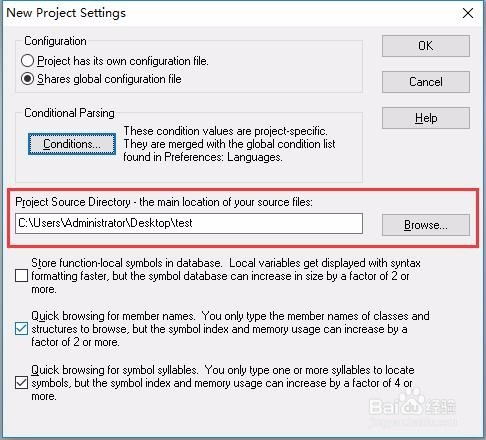Image resolution: width=486 pixels, height=440 pixels.
Task: Open the Conditions... dialog
Action: pos(72,144)
